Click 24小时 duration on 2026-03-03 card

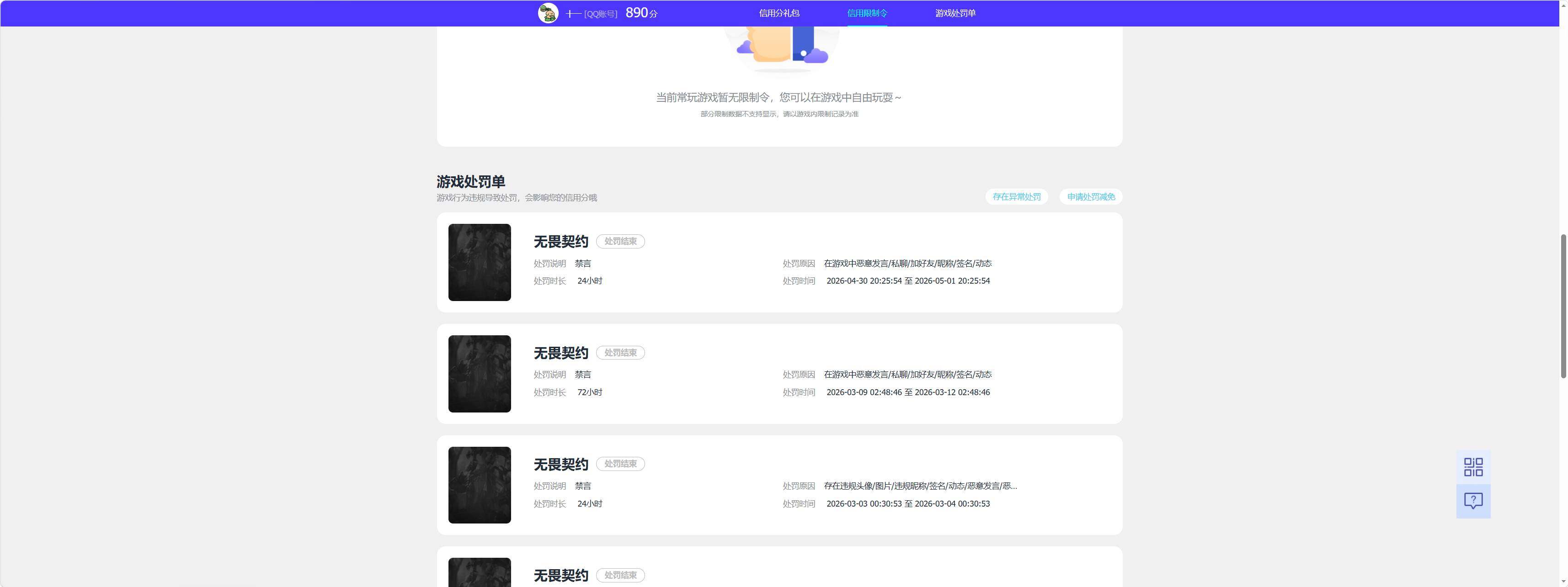pos(589,504)
